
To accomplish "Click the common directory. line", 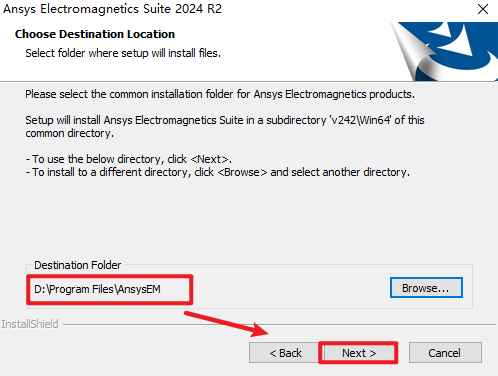I will [x=70, y=133].
